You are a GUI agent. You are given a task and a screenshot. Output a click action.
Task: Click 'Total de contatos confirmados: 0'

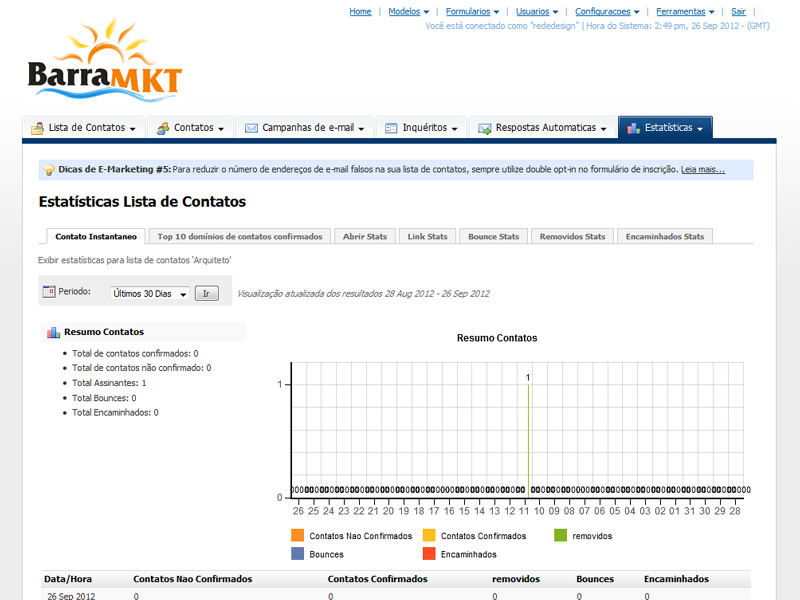click(135, 354)
